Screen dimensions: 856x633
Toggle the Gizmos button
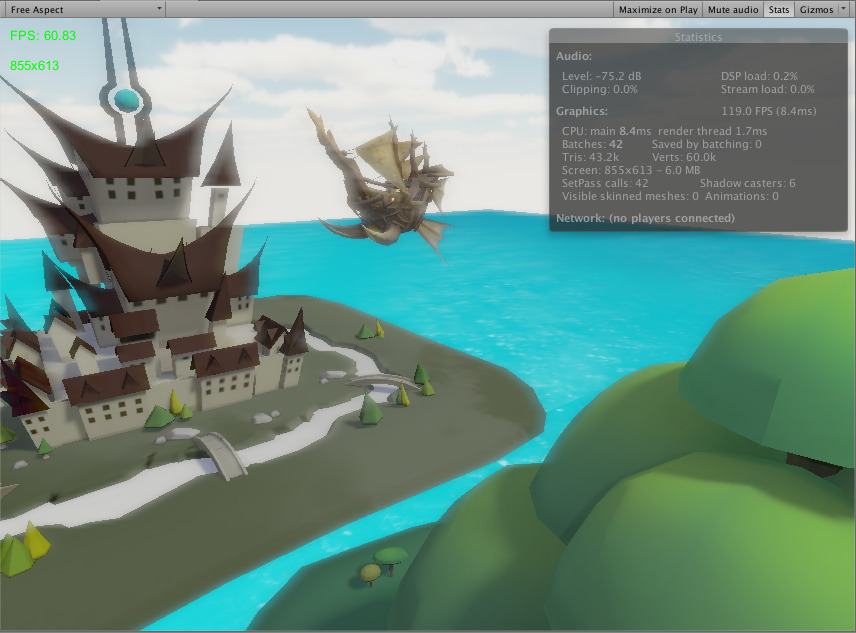coord(815,9)
